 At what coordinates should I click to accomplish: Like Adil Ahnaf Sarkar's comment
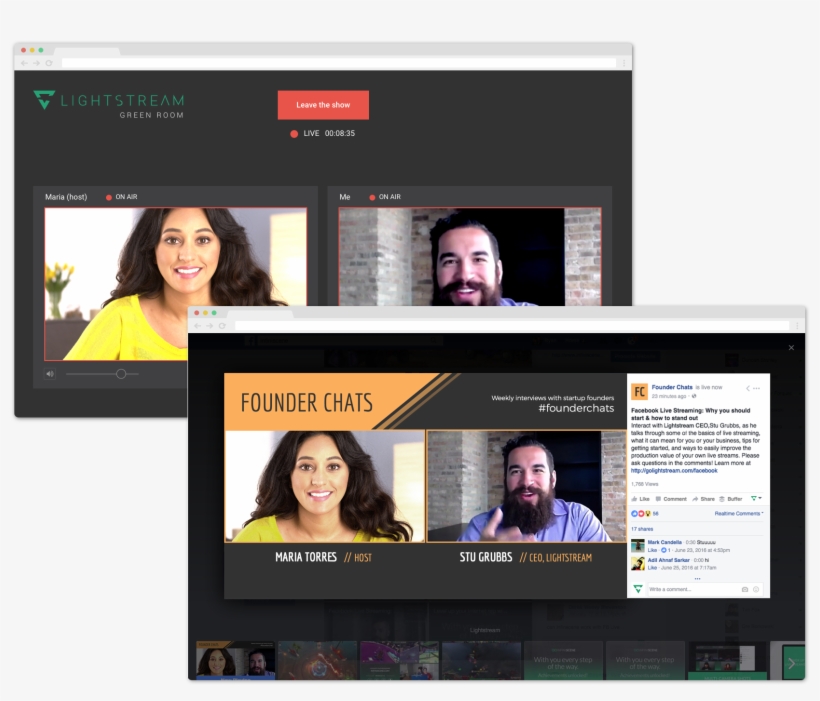tap(652, 568)
